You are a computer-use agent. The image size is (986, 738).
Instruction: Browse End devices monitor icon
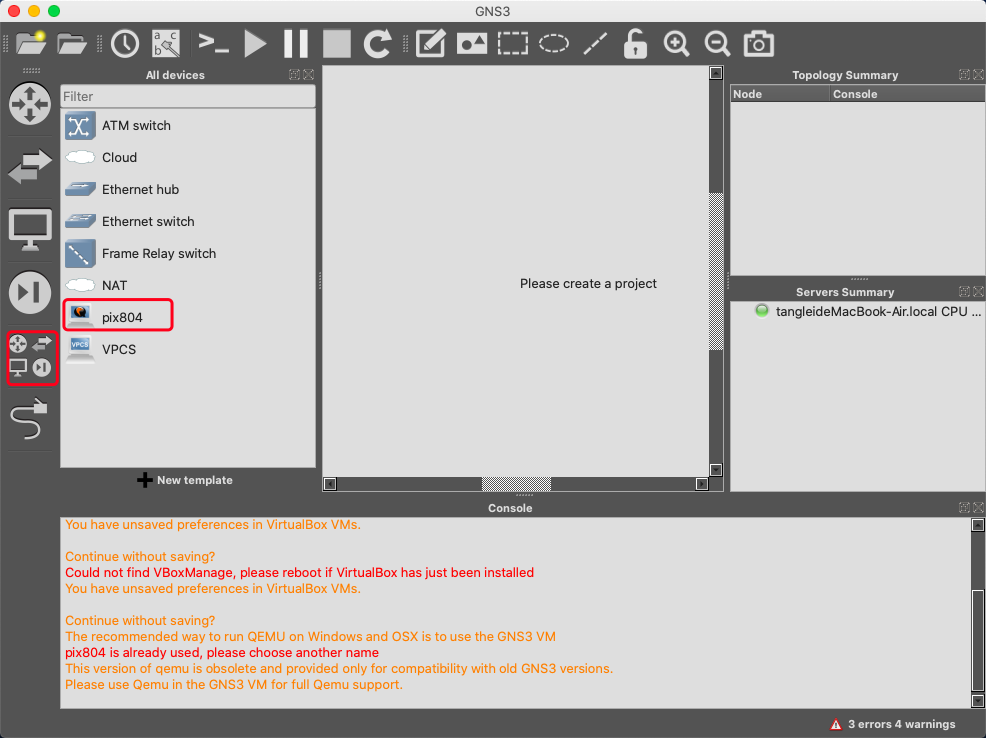click(x=30, y=229)
